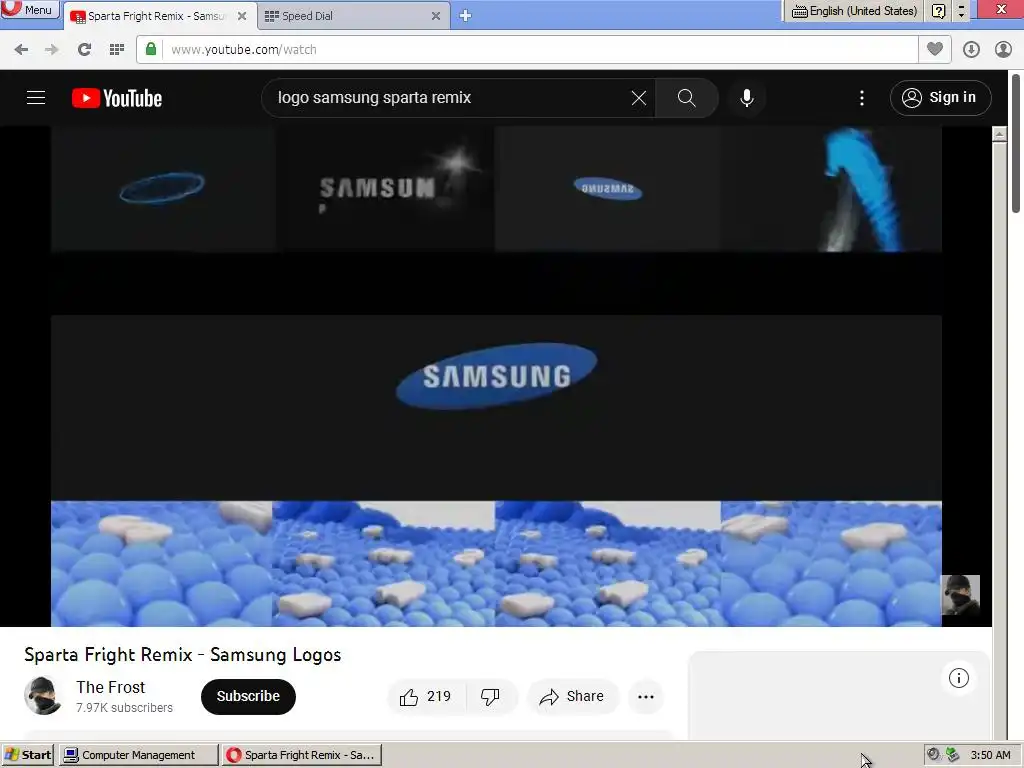Click the video player to pause

496,376
